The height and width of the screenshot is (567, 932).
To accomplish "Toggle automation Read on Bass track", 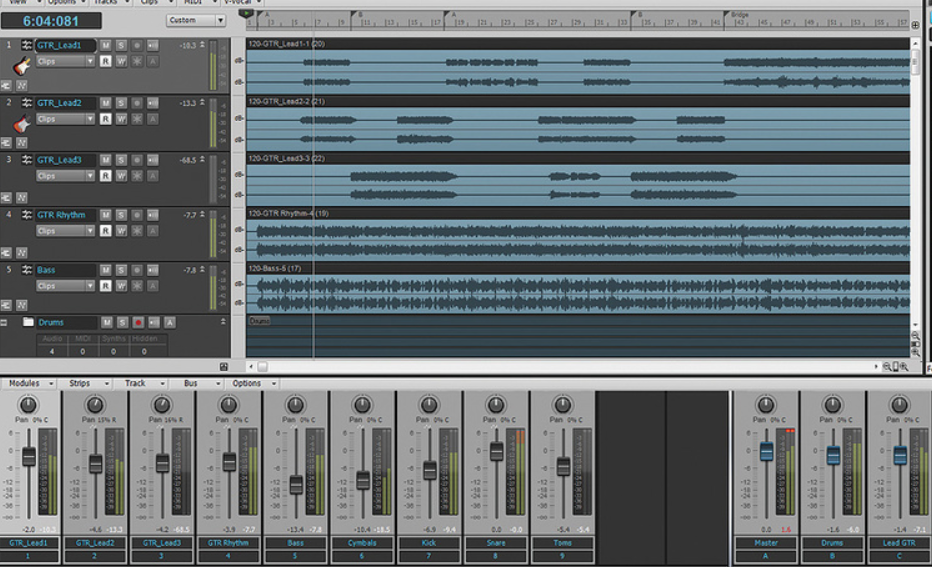I will [x=105, y=286].
